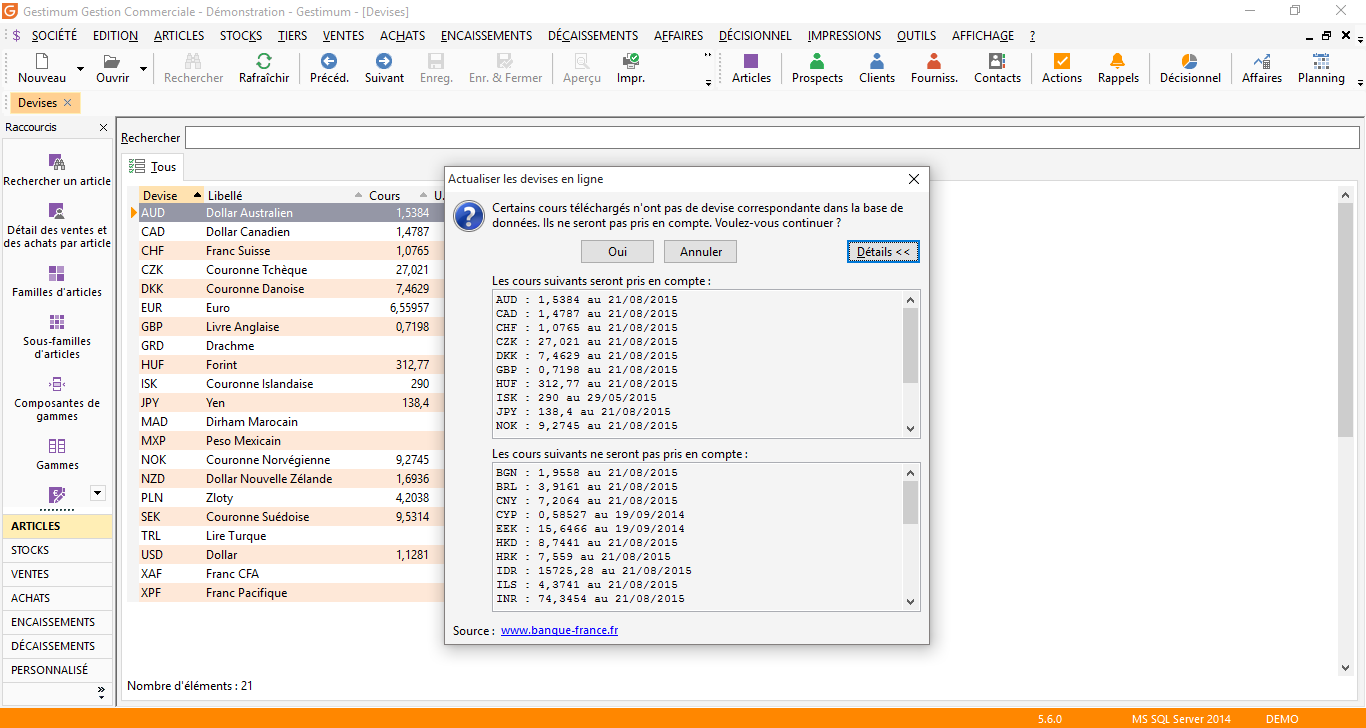The image size is (1366, 728).
Task: Open the Planning calendar icon
Action: point(1321,61)
